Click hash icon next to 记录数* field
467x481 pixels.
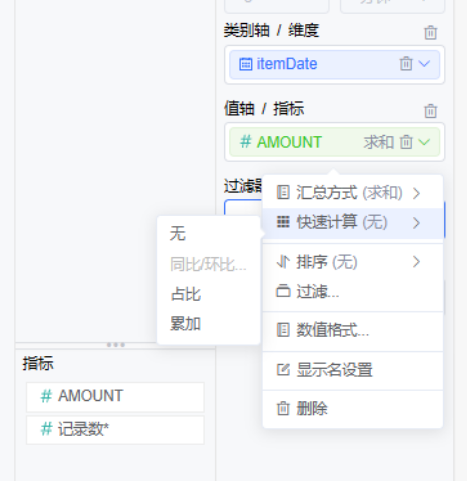coord(46,429)
